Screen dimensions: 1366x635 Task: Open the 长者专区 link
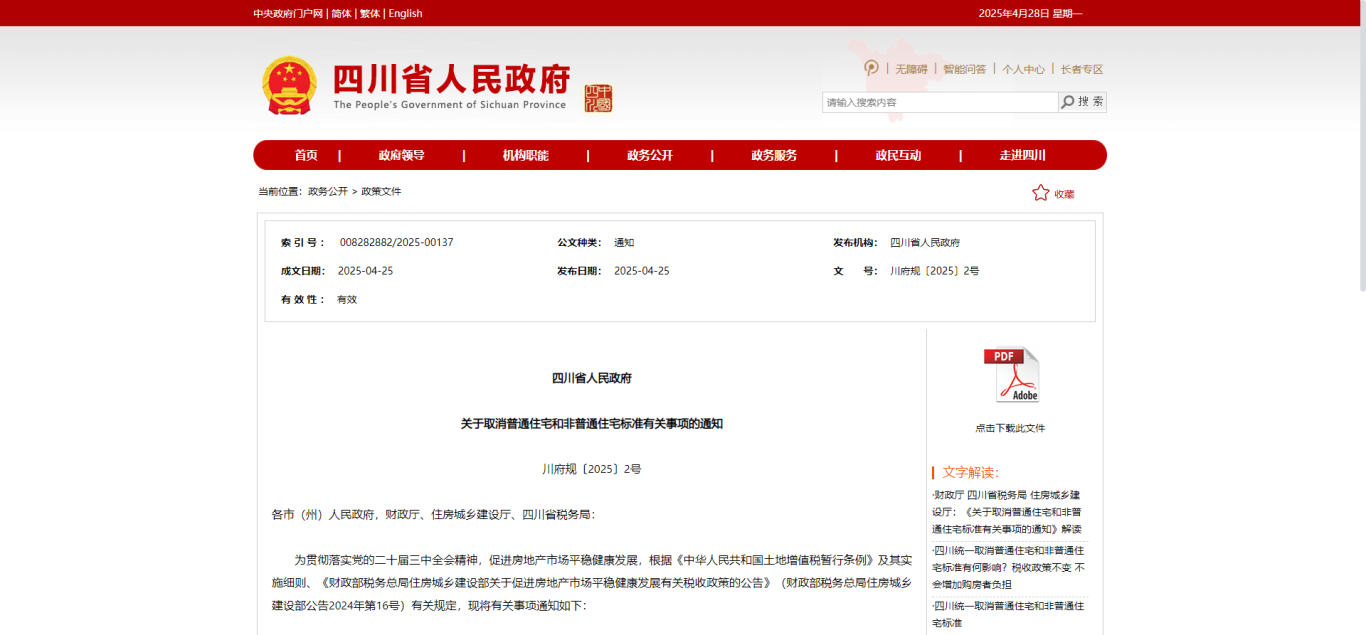(x=1082, y=69)
